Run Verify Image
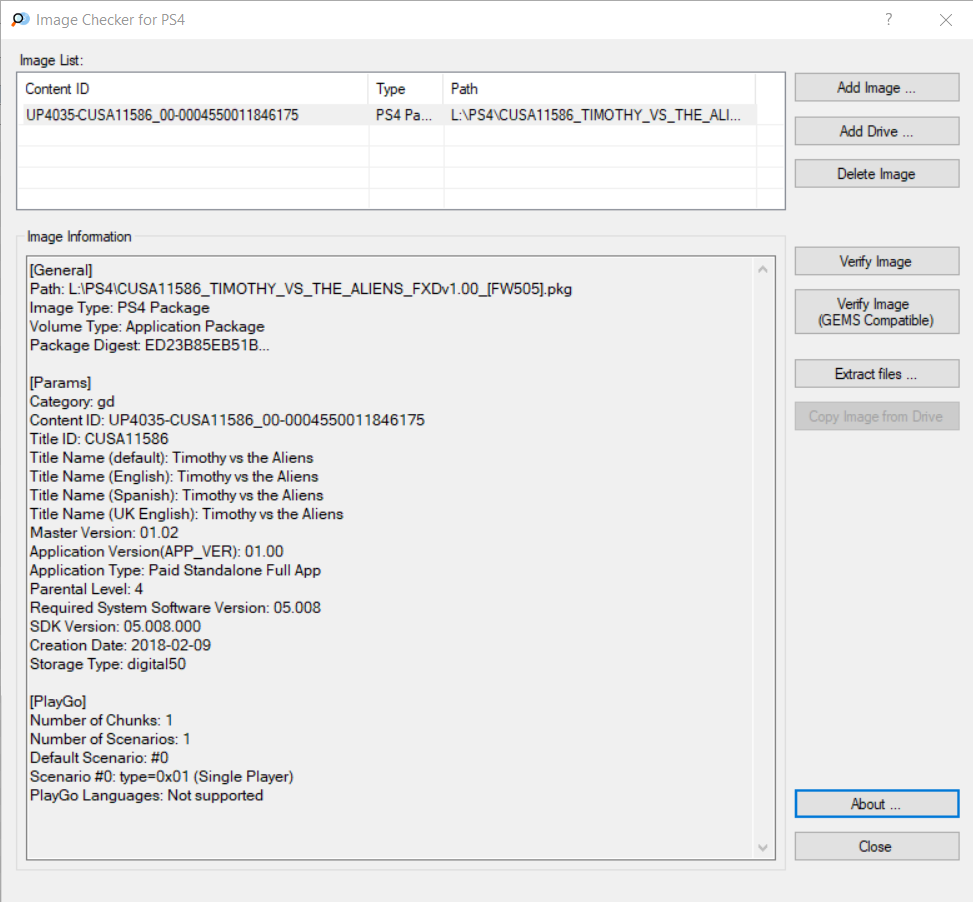 [876, 261]
